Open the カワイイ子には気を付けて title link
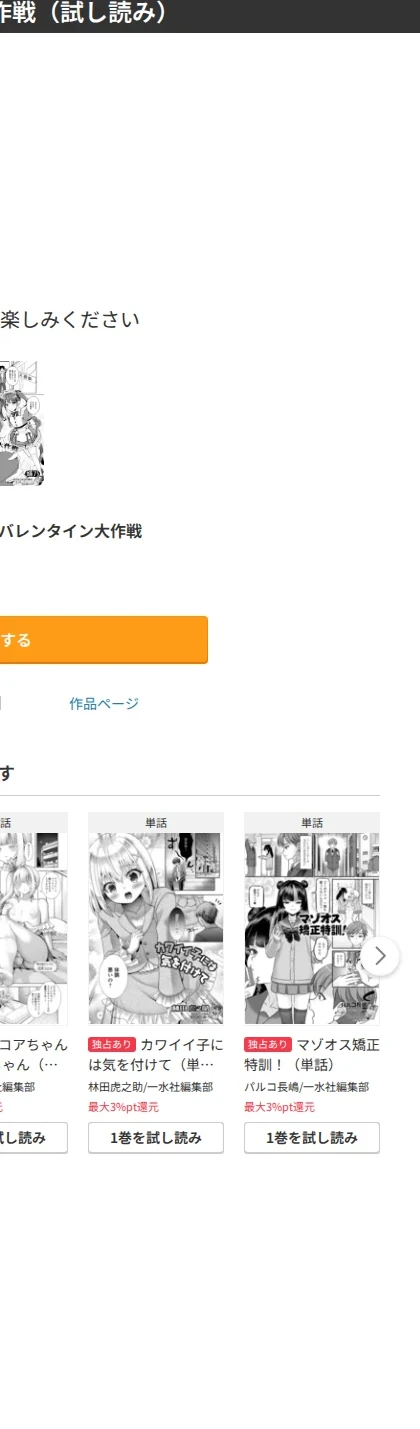Screen dimensions: 420x1429 pos(156,1054)
